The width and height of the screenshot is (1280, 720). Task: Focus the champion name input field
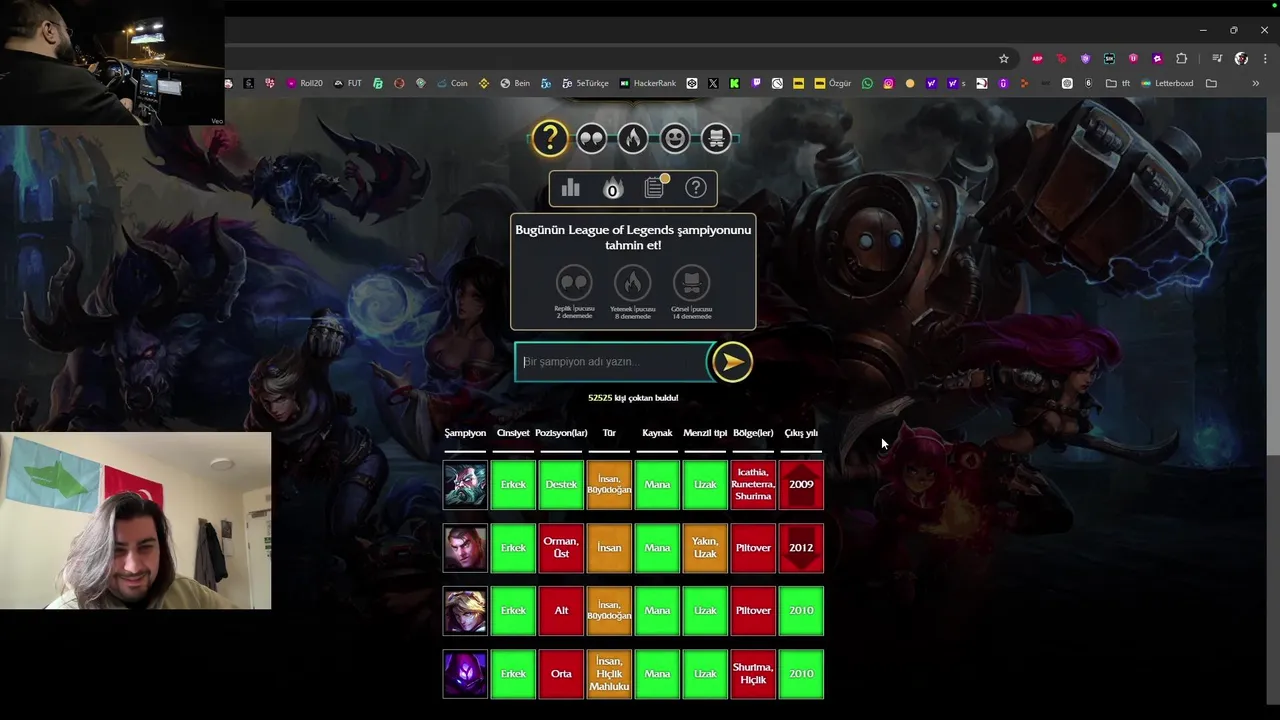(x=611, y=362)
